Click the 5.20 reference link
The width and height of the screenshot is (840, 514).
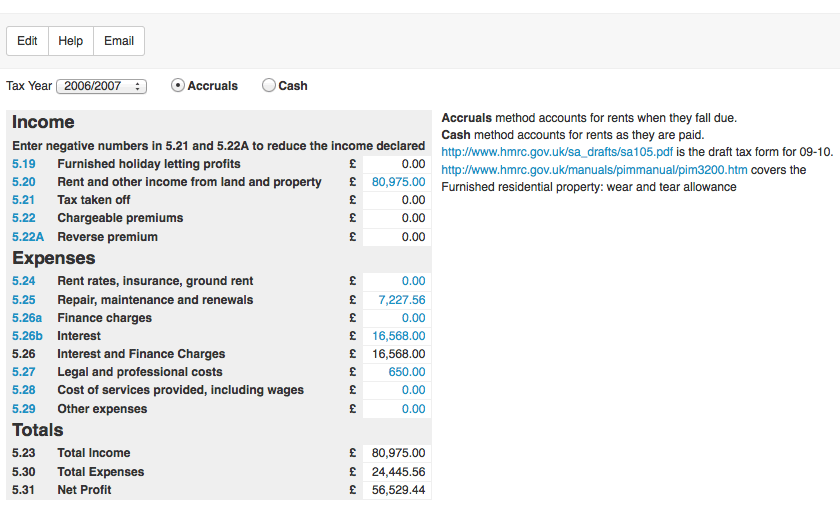[24, 182]
